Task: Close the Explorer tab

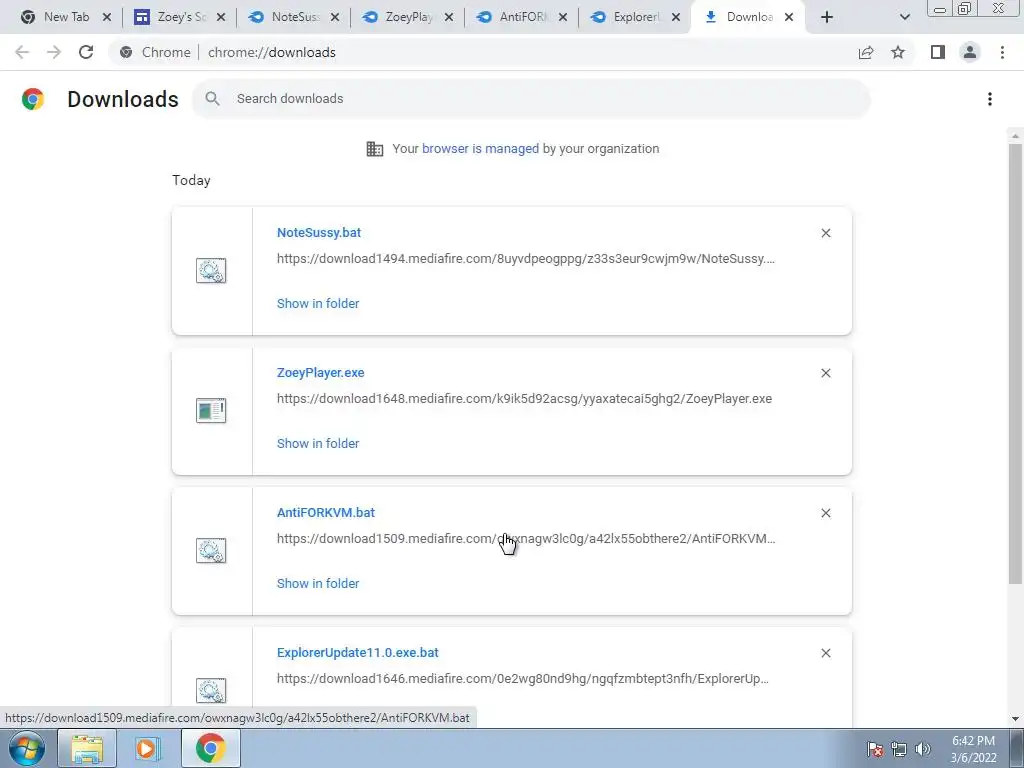Action: click(x=676, y=18)
